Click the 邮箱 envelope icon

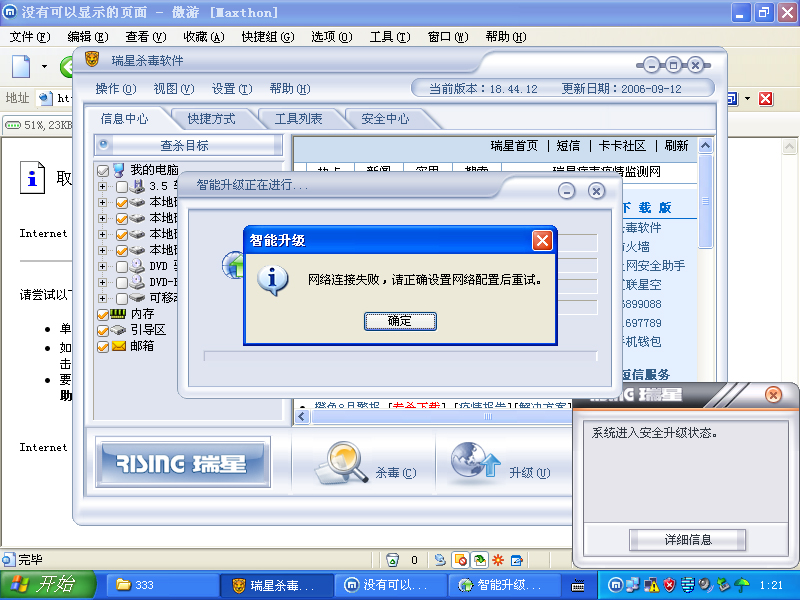pos(118,346)
